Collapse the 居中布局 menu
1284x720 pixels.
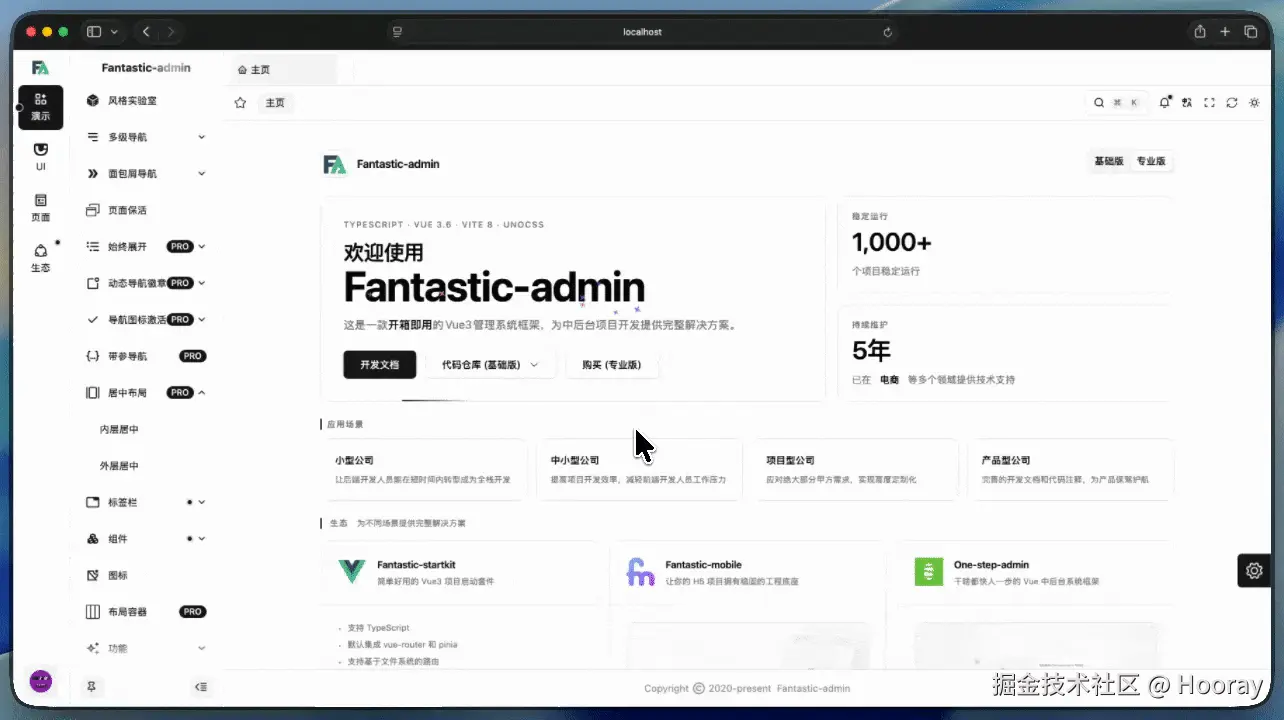click(146, 393)
